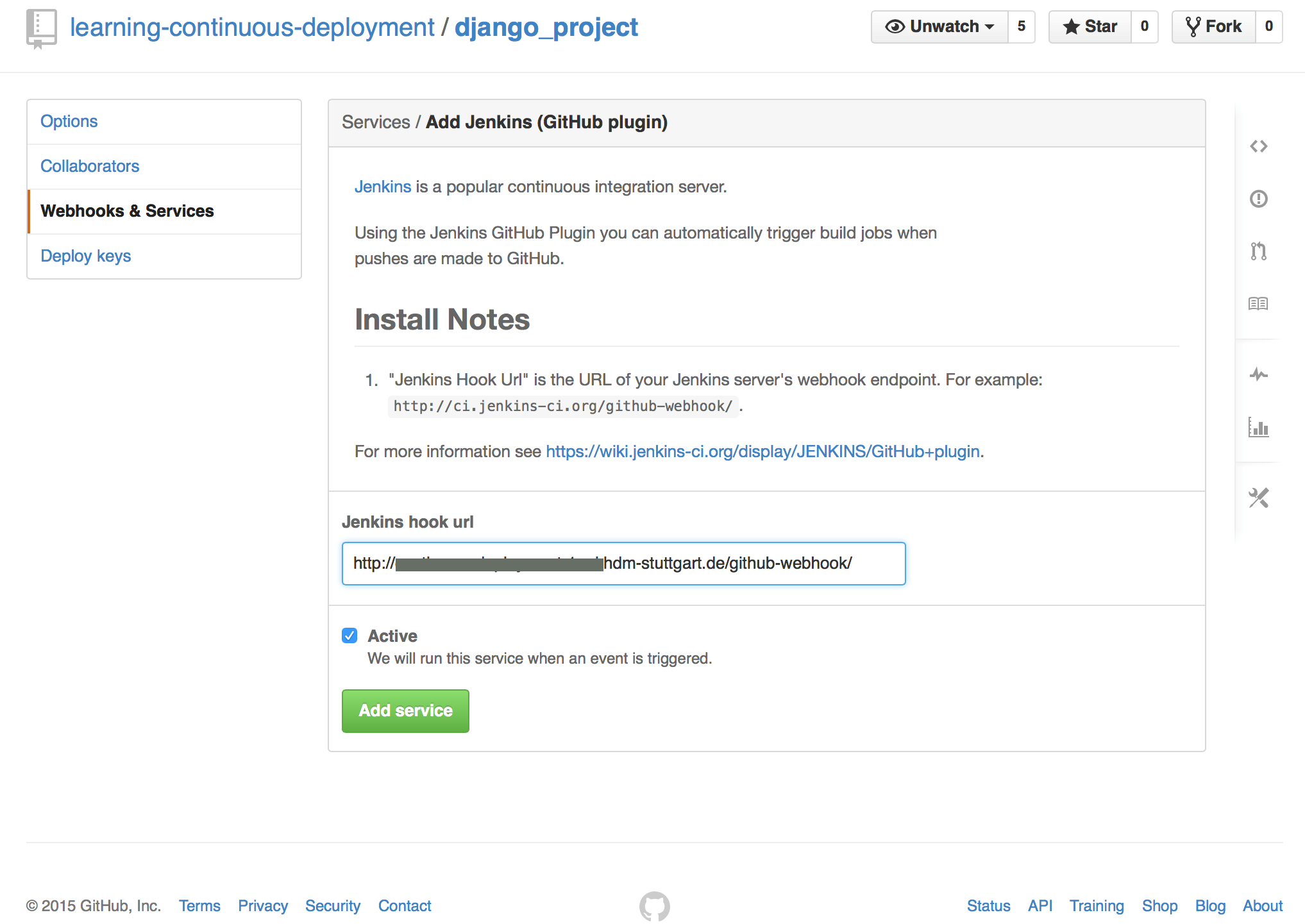Focus the Jenkins hook url field

pos(623,564)
